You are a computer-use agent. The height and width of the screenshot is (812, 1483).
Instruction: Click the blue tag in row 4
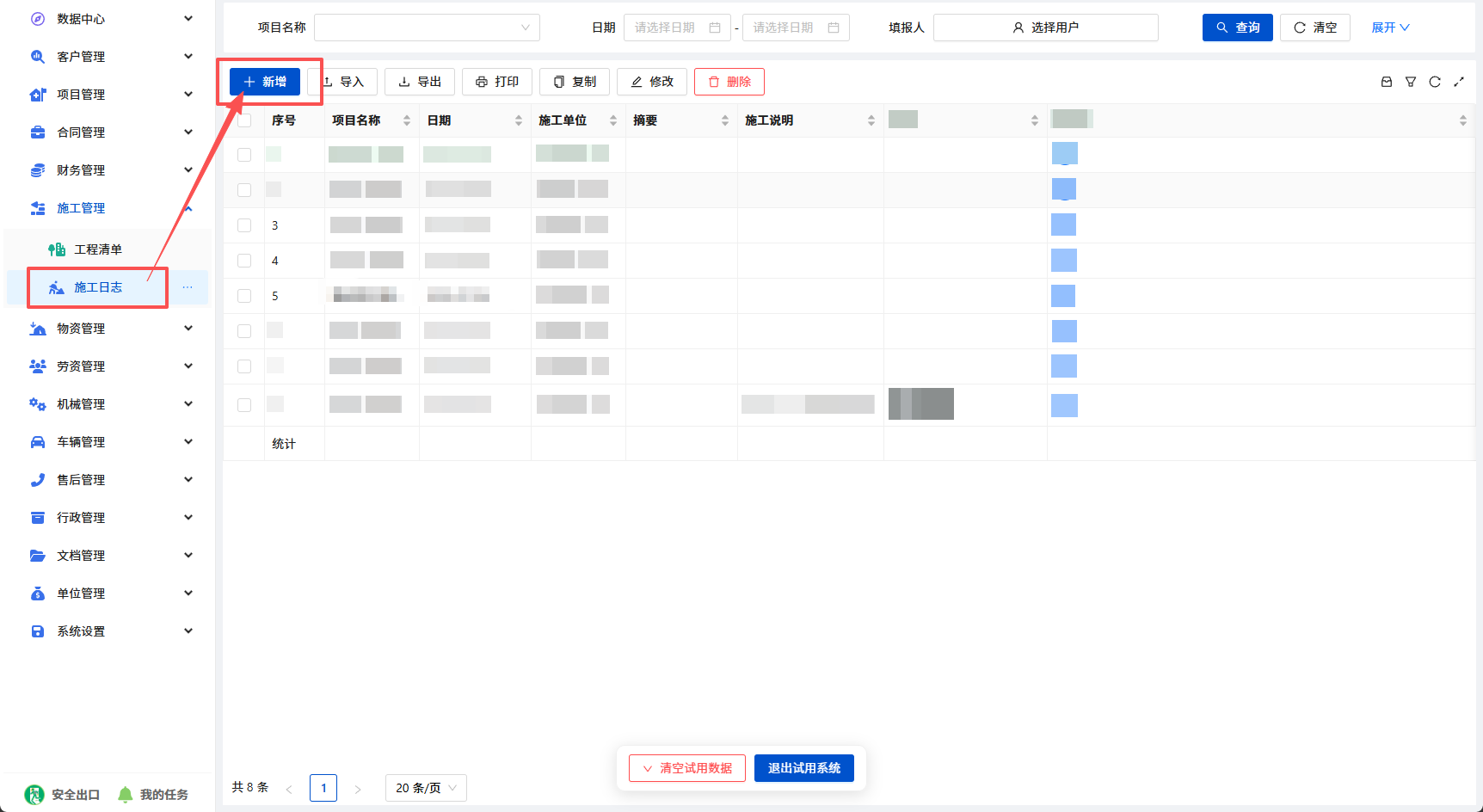1064,261
